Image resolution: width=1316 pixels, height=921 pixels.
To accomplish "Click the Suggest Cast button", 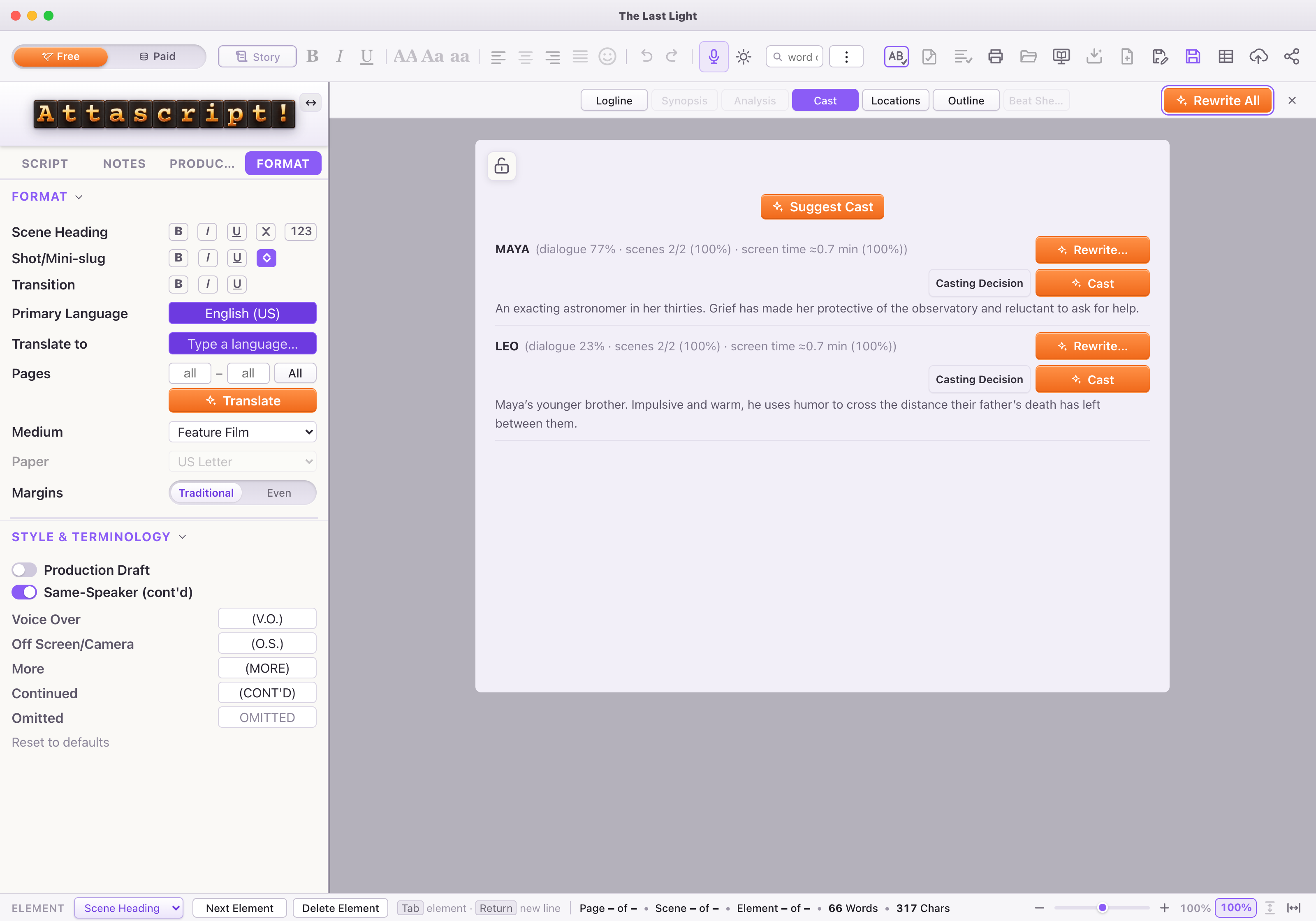I will tap(822, 206).
